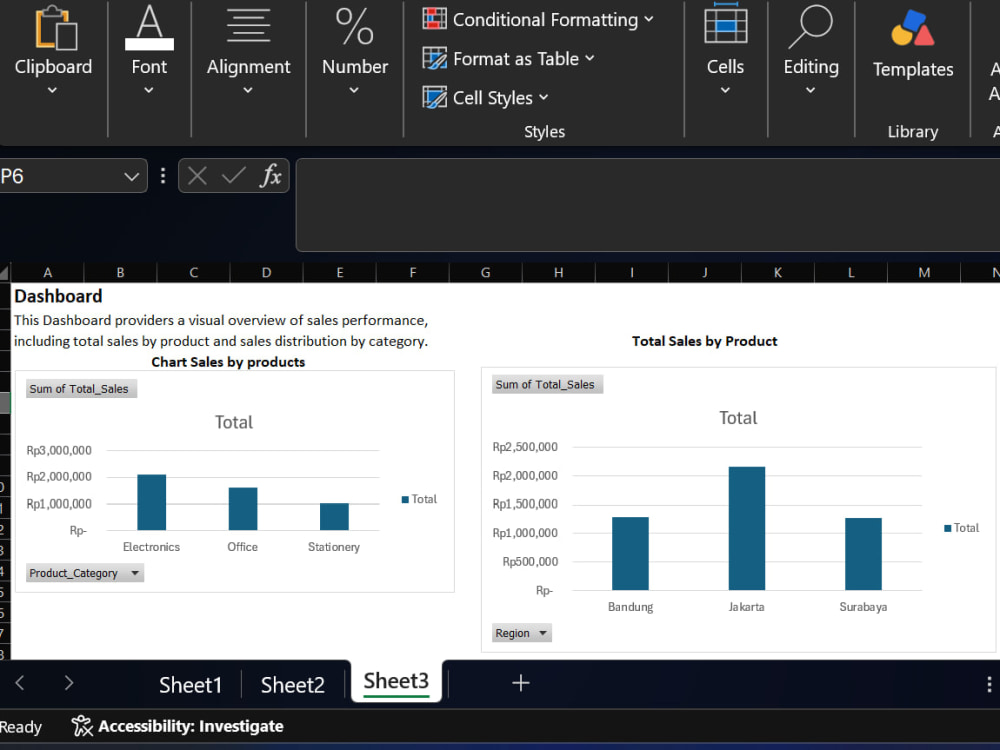This screenshot has width=1000, height=750.
Task: Click the Electronics bar in chart
Action: click(x=152, y=502)
